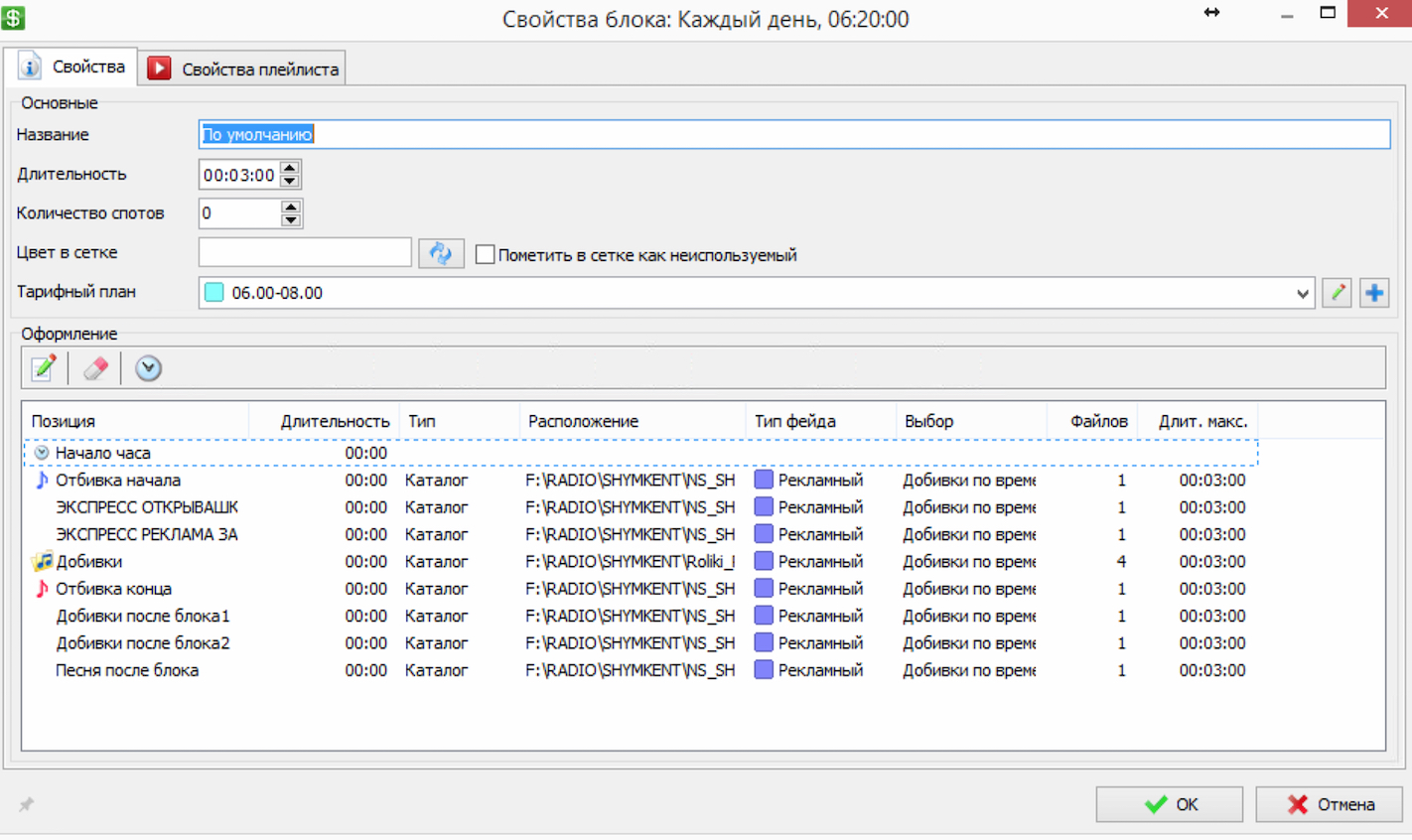Click Добивки по време in Добивки после блока1 row
Viewport: 1412px width, 840px height.
(969, 616)
